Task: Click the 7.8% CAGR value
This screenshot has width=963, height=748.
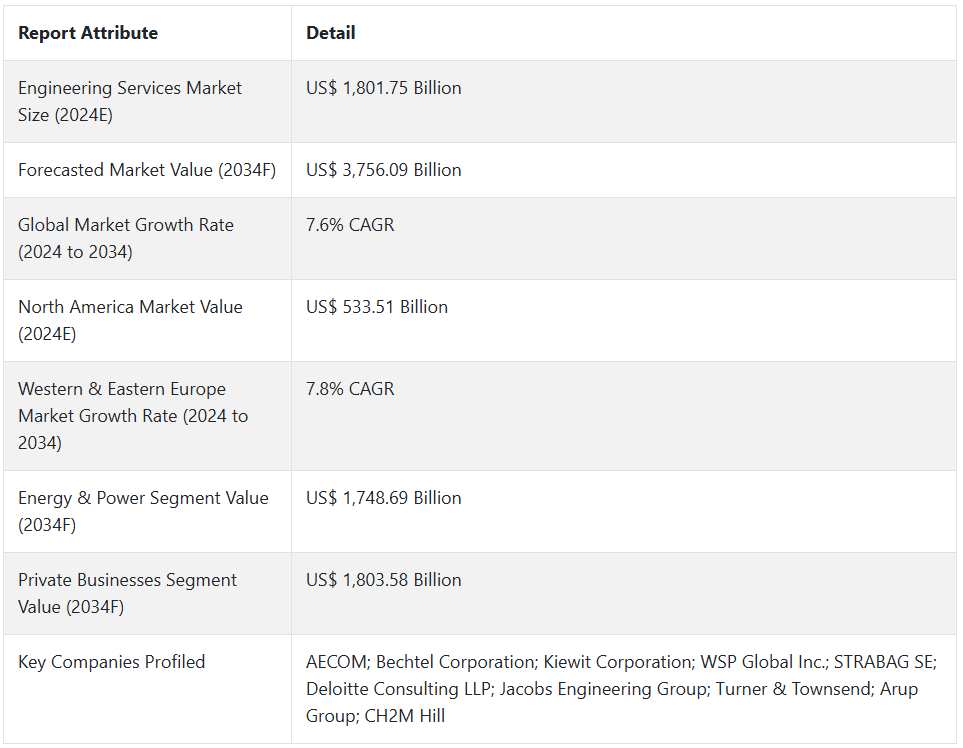Action: pyautogui.click(x=350, y=389)
